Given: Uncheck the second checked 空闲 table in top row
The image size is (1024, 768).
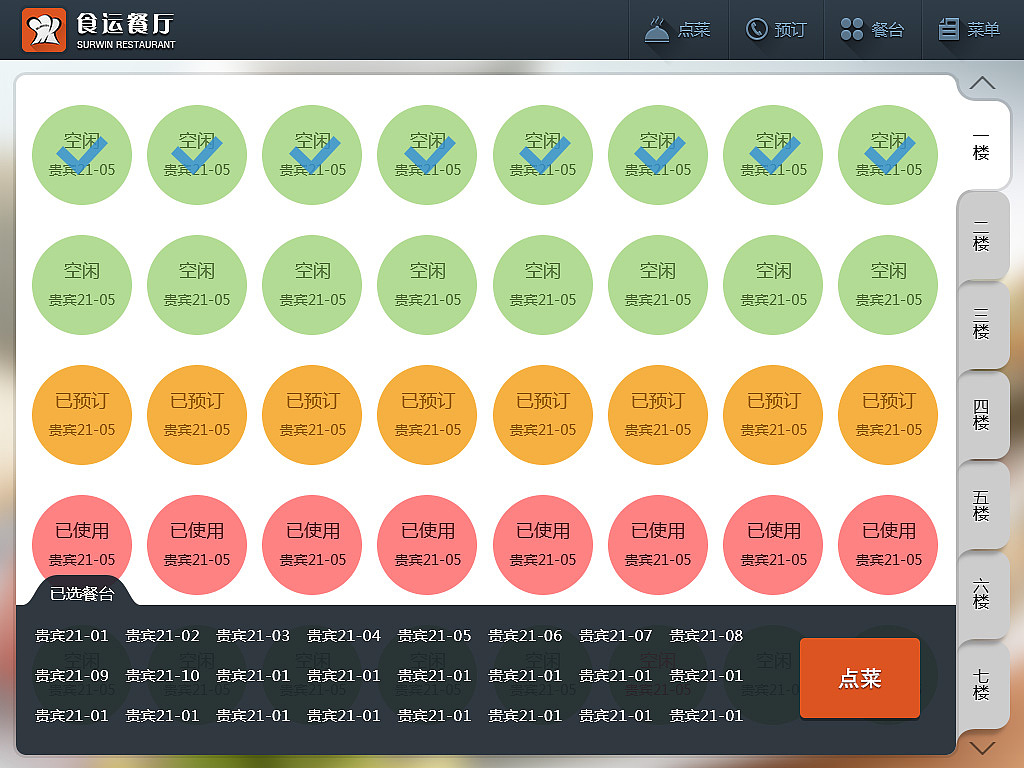Looking at the screenshot, I should tap(197, 155).
